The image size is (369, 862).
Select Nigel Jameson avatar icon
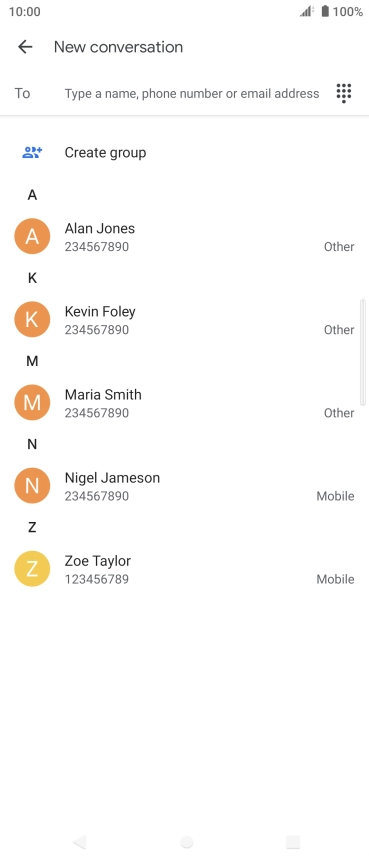tap(32, 485)
